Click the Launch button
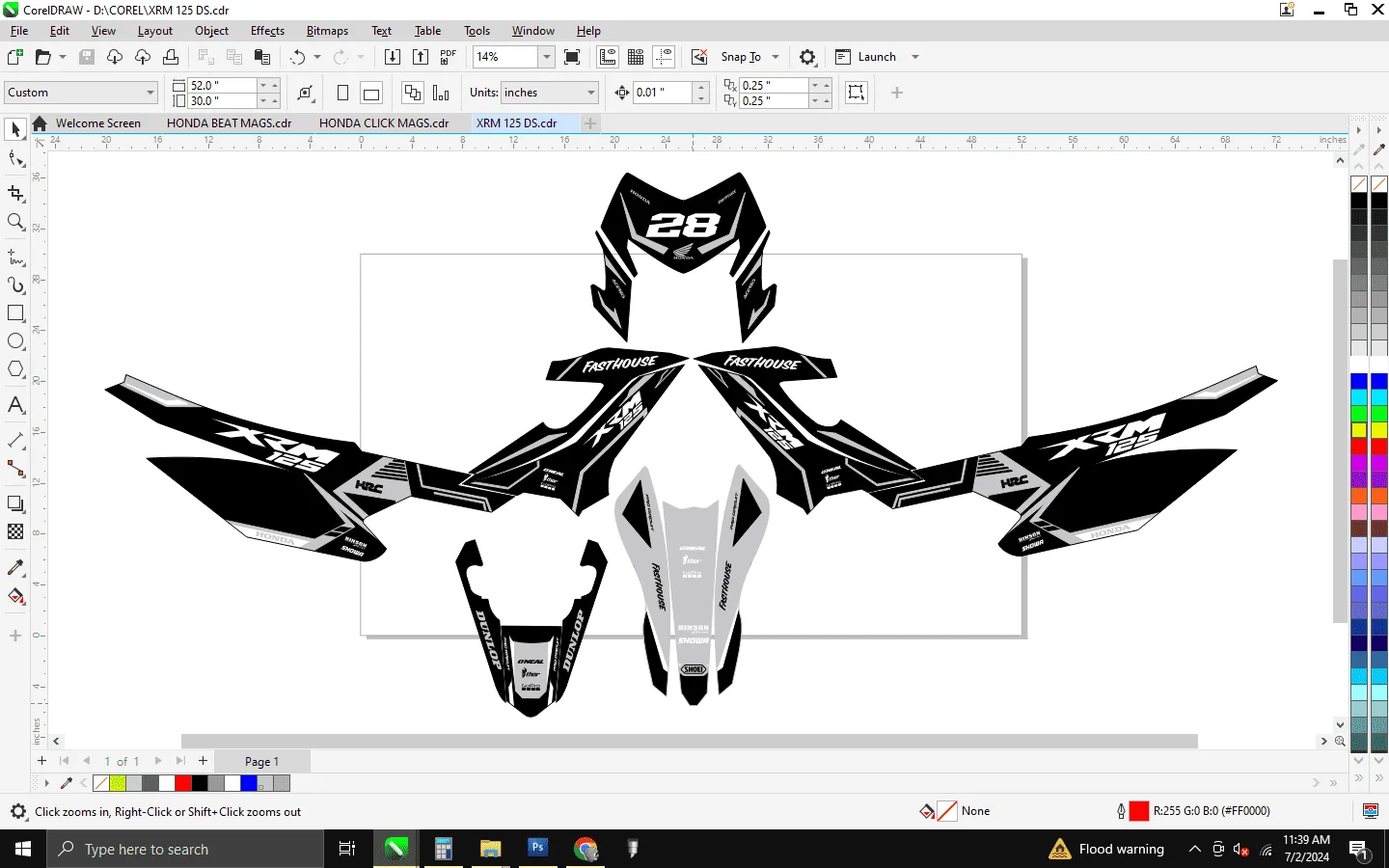This screenshot has height=868, width=1389. click(x=866, y=57)
